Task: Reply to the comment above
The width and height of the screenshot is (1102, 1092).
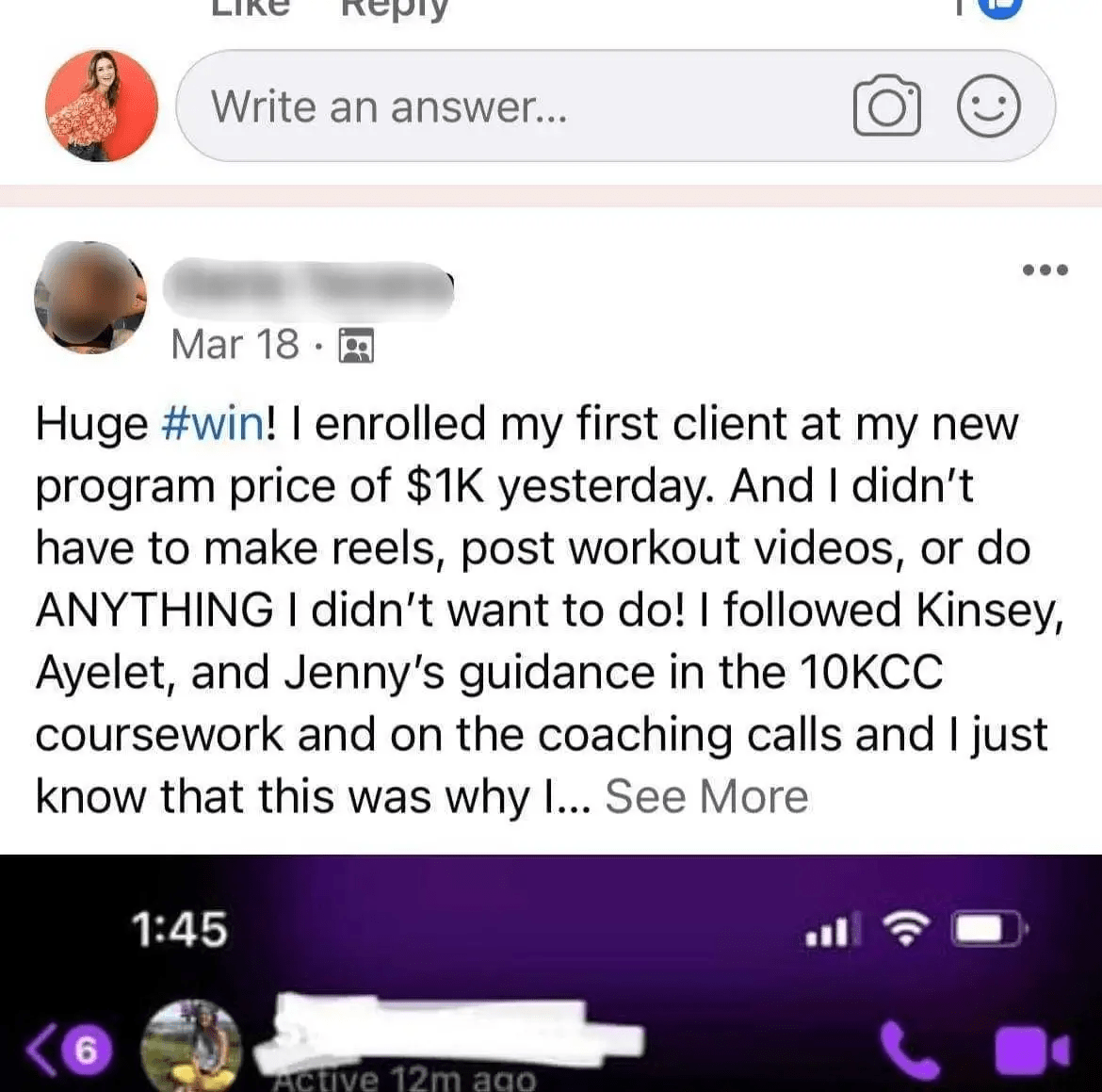Action: pos(395,8)
